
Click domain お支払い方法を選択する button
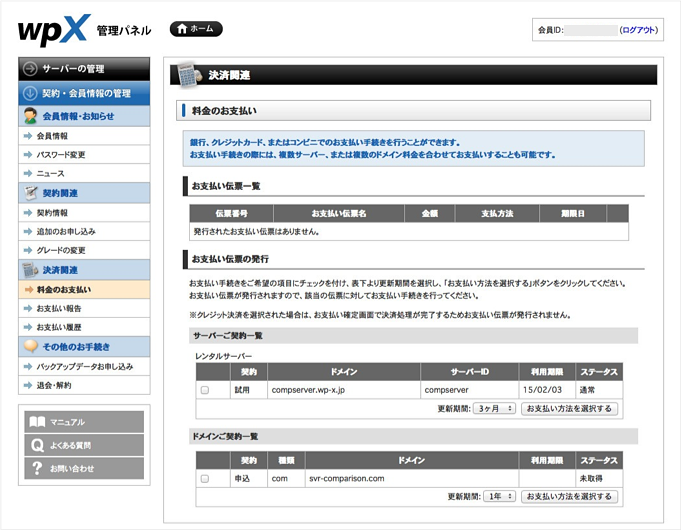[569, 497]
